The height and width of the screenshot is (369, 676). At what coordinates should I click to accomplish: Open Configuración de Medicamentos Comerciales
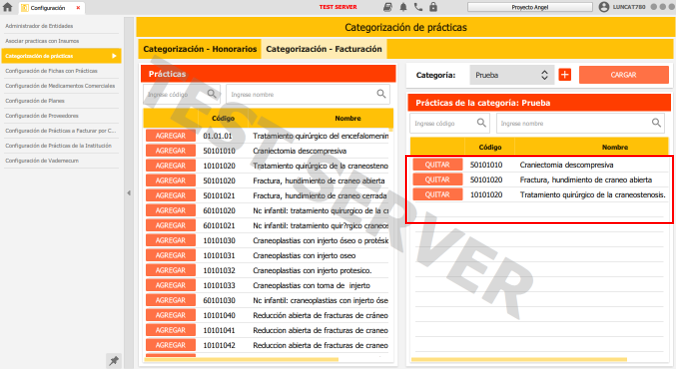point(61,86)
